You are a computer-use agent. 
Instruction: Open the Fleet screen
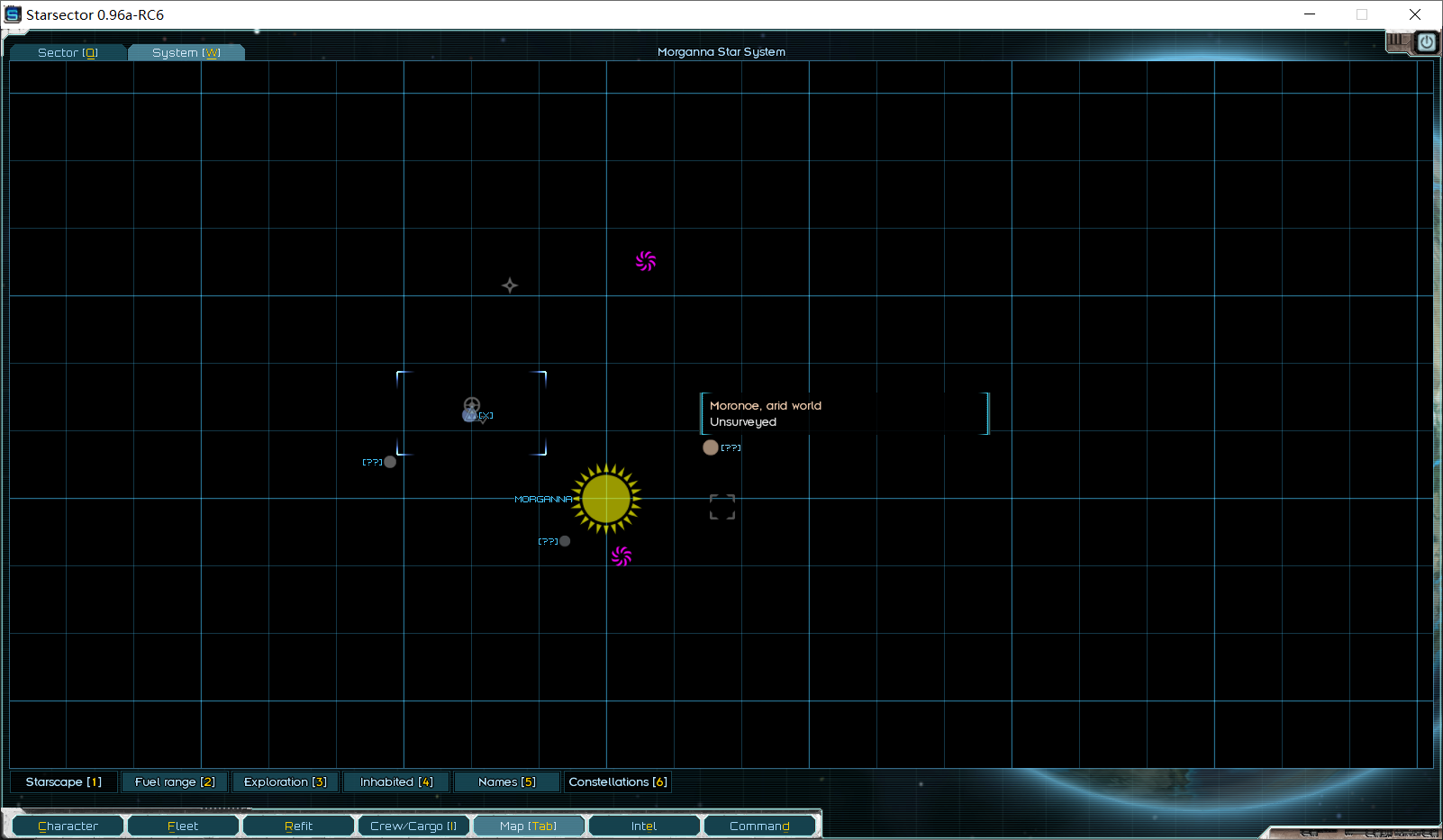[183, 826]
